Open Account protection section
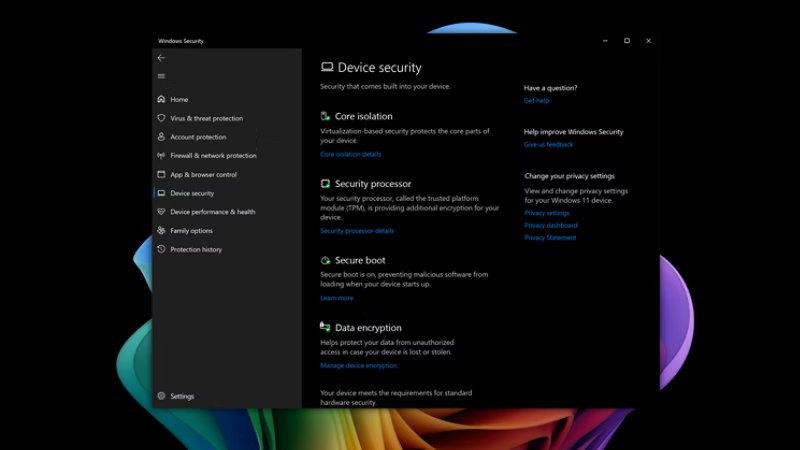 (198, 137)
